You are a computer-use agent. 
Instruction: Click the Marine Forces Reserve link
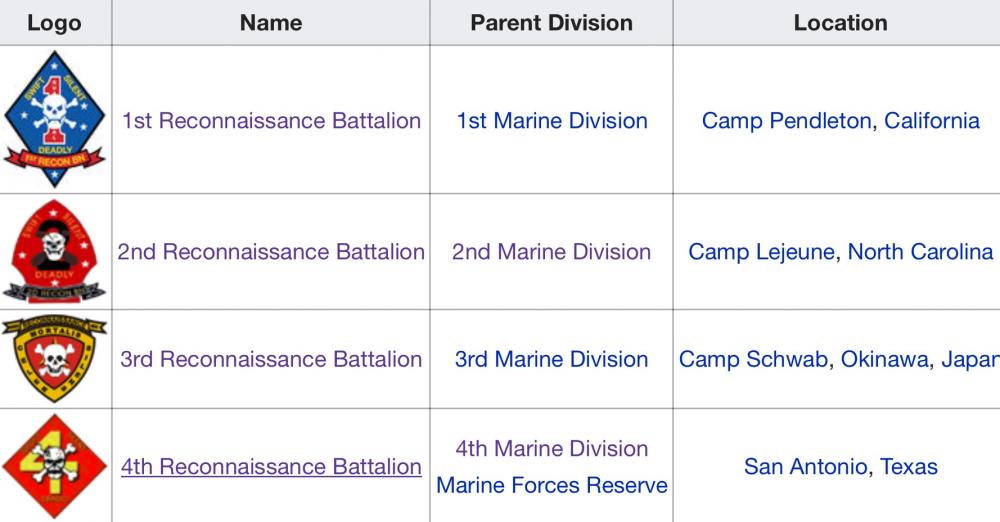[552, 486]
